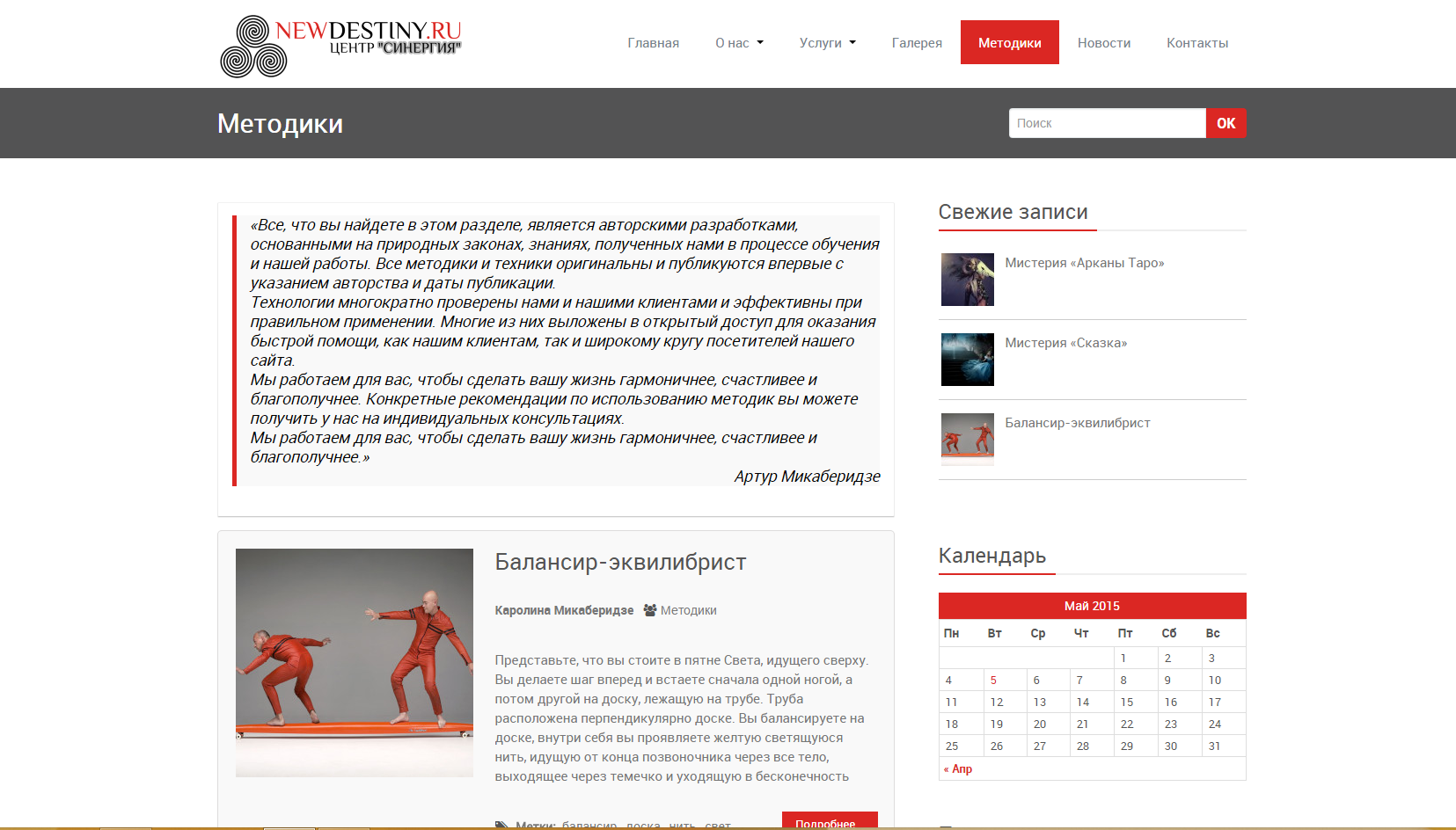Select the active Методики tab
This screenshot has height=830, width=1456.
(x=1009, y=43)
